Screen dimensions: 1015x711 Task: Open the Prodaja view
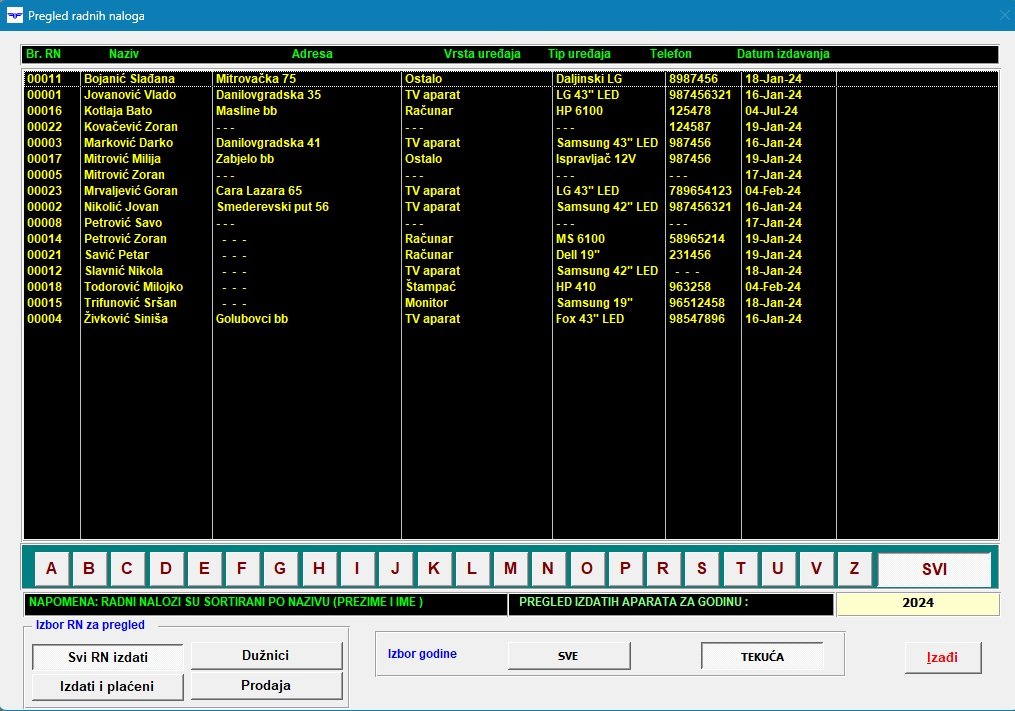pyautogui.click(x=266, y=686)
